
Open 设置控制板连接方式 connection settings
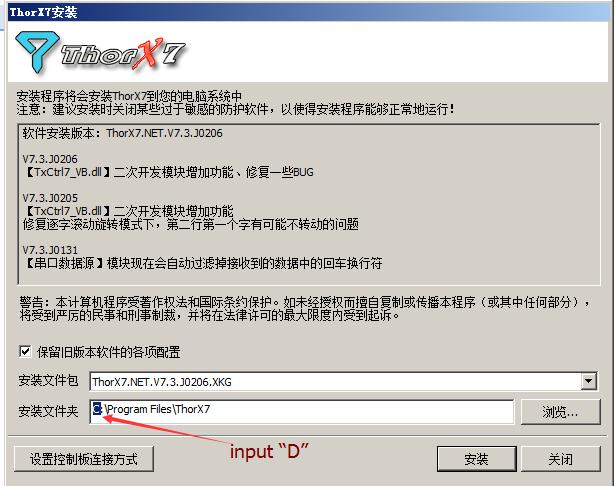[x=84, y=459]
